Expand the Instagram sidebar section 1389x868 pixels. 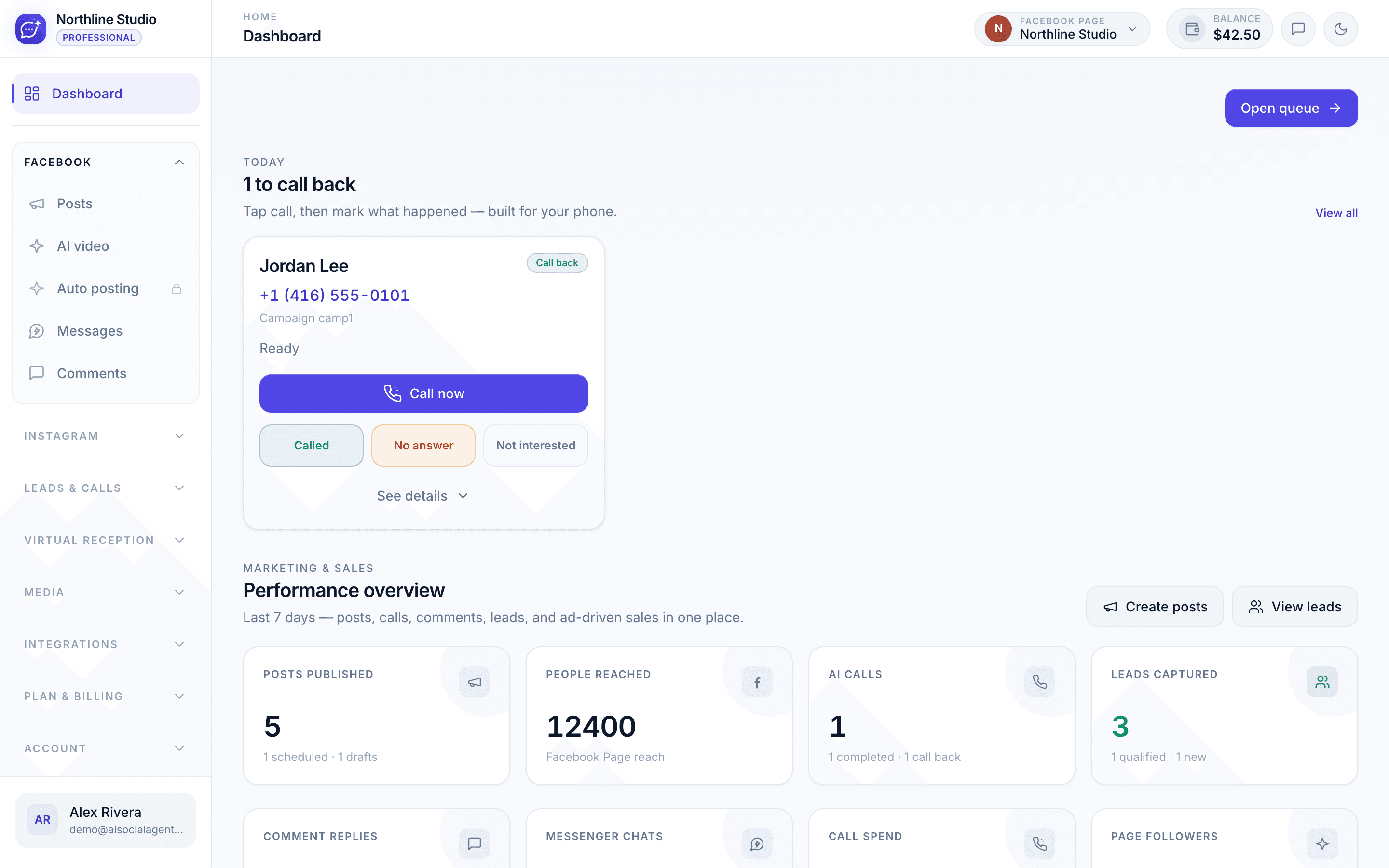click(106, 436)
